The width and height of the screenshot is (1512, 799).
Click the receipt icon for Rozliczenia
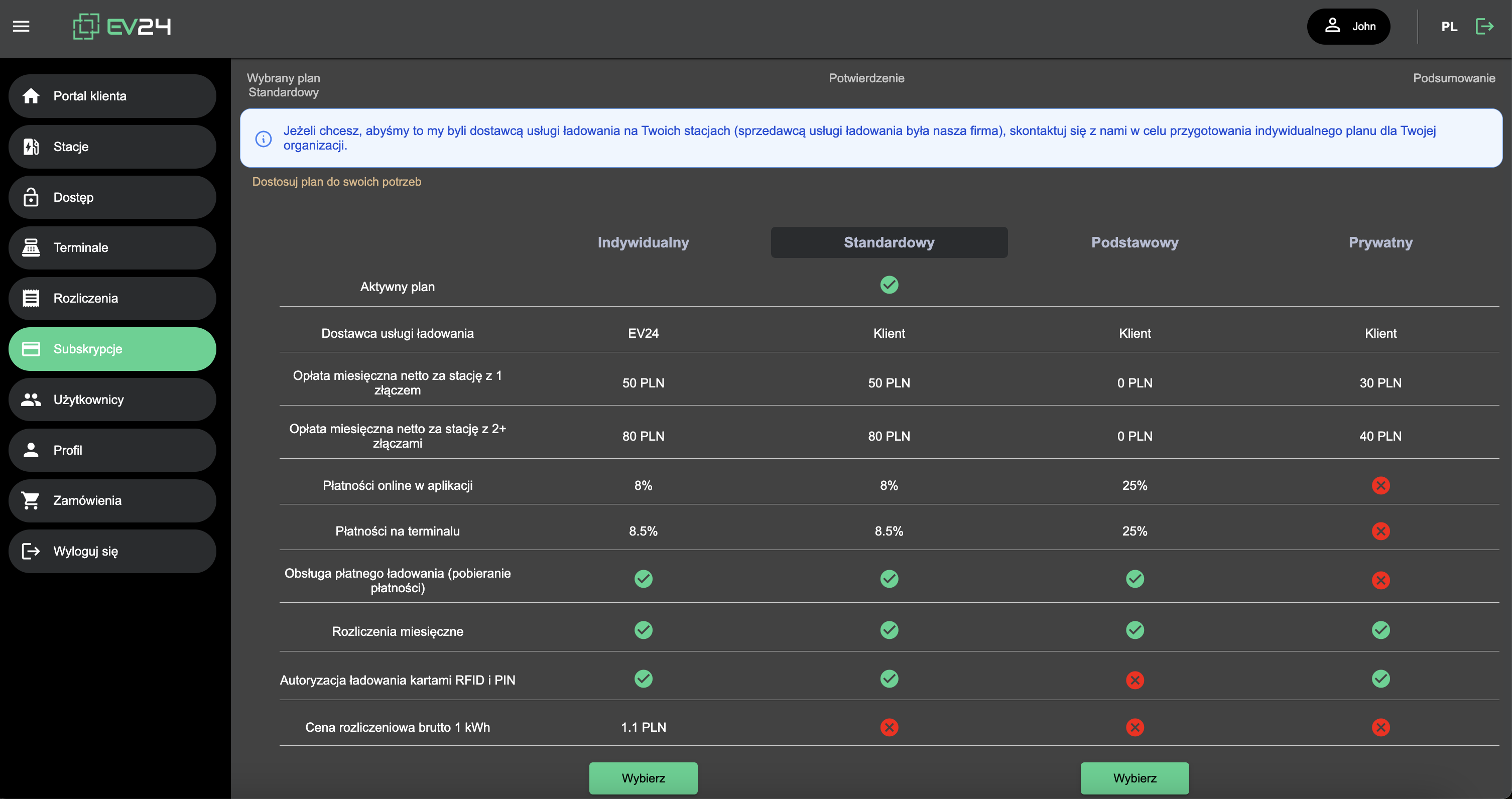point(31,298)
